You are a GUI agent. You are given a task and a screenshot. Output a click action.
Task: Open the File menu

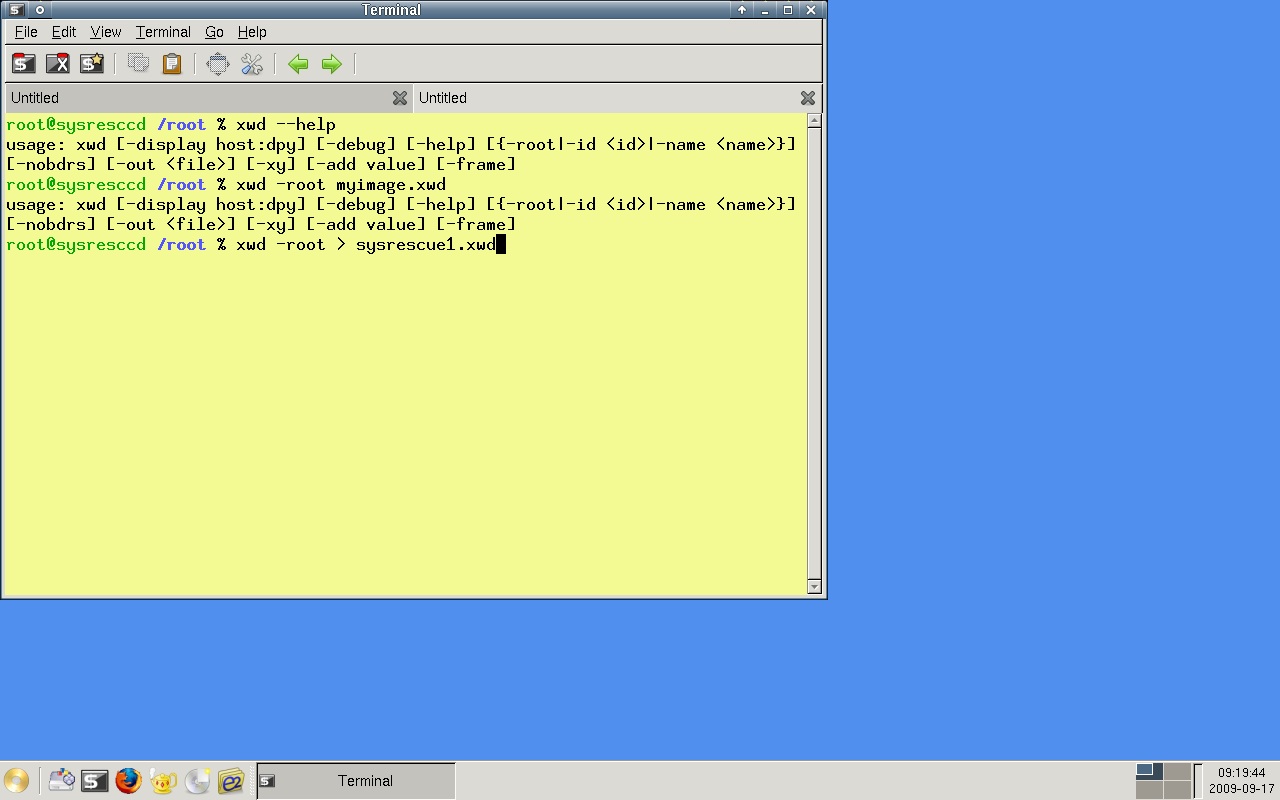click(26, 32)
